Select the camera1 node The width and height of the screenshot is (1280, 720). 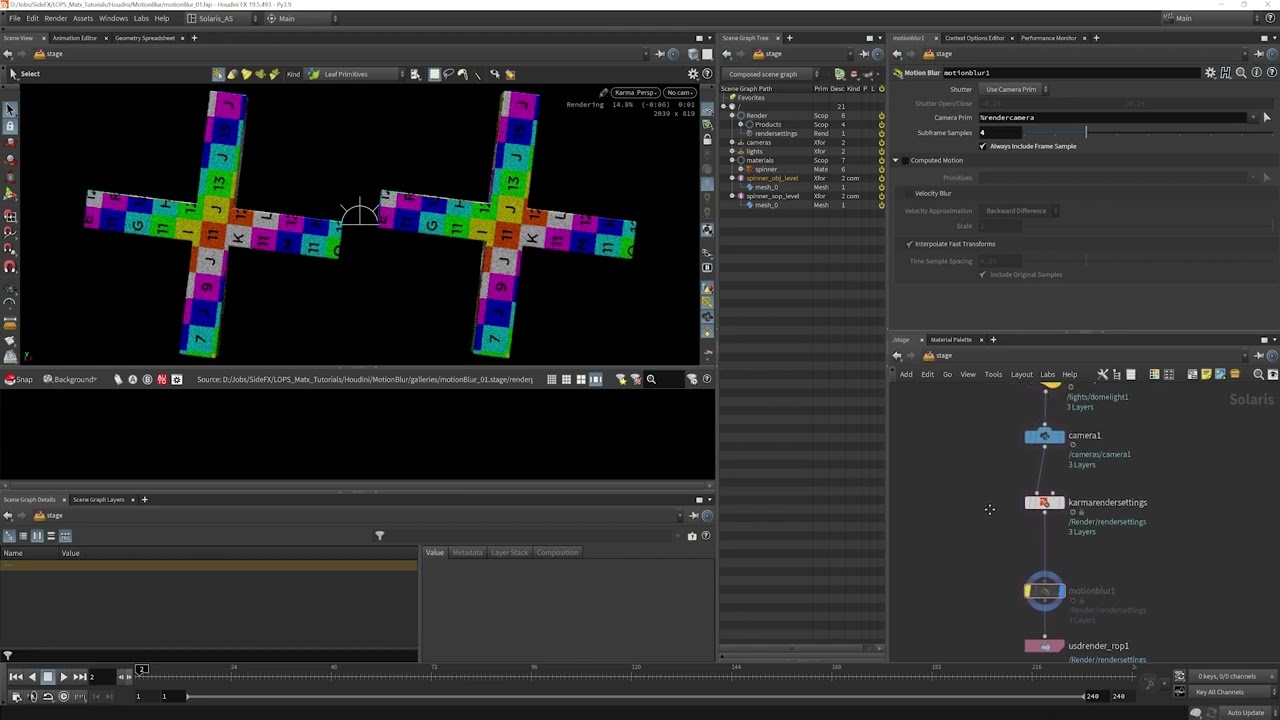tap(1045, 436)
